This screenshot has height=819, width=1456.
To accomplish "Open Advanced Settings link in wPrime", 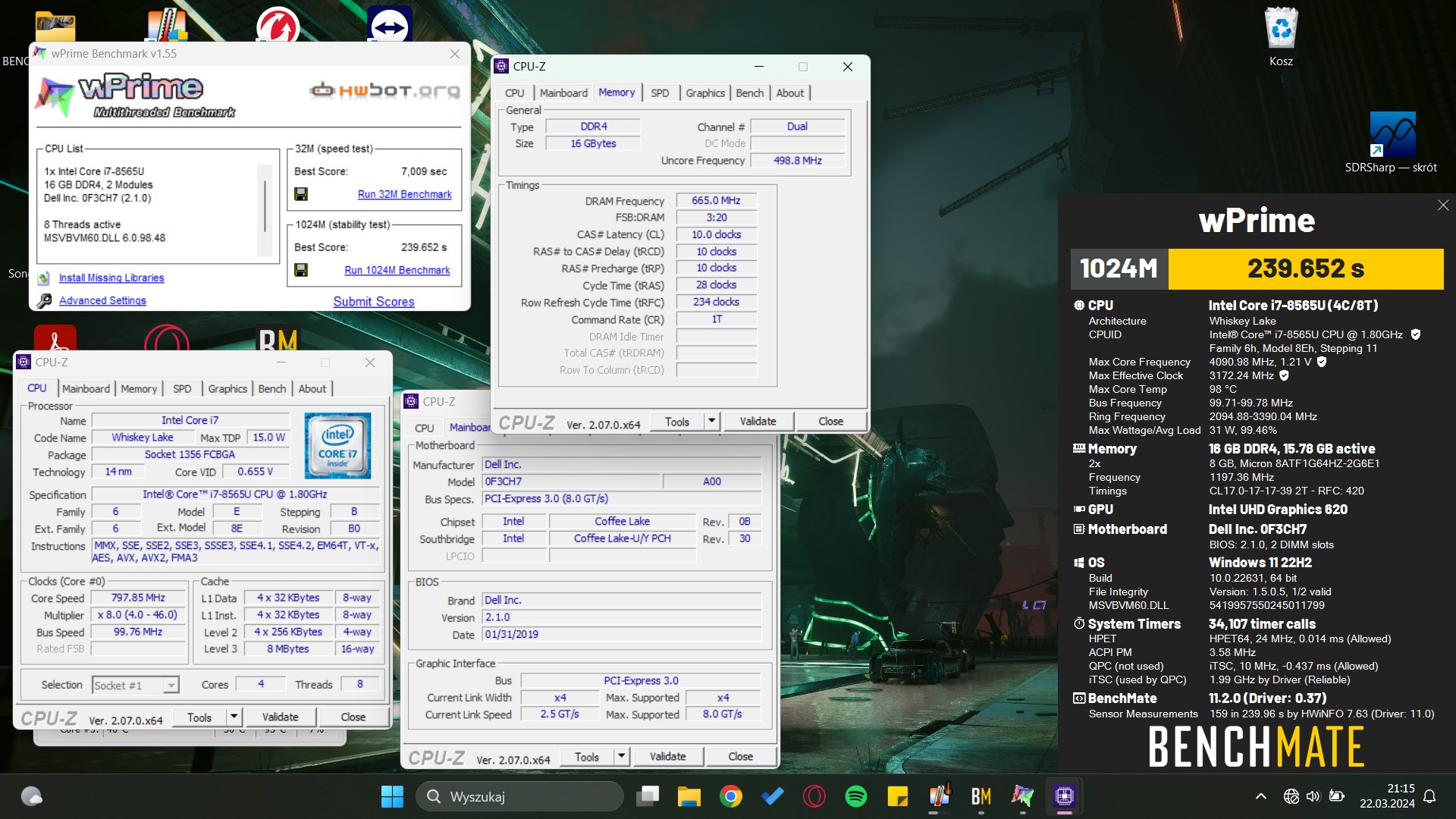I will pos(102,300).
